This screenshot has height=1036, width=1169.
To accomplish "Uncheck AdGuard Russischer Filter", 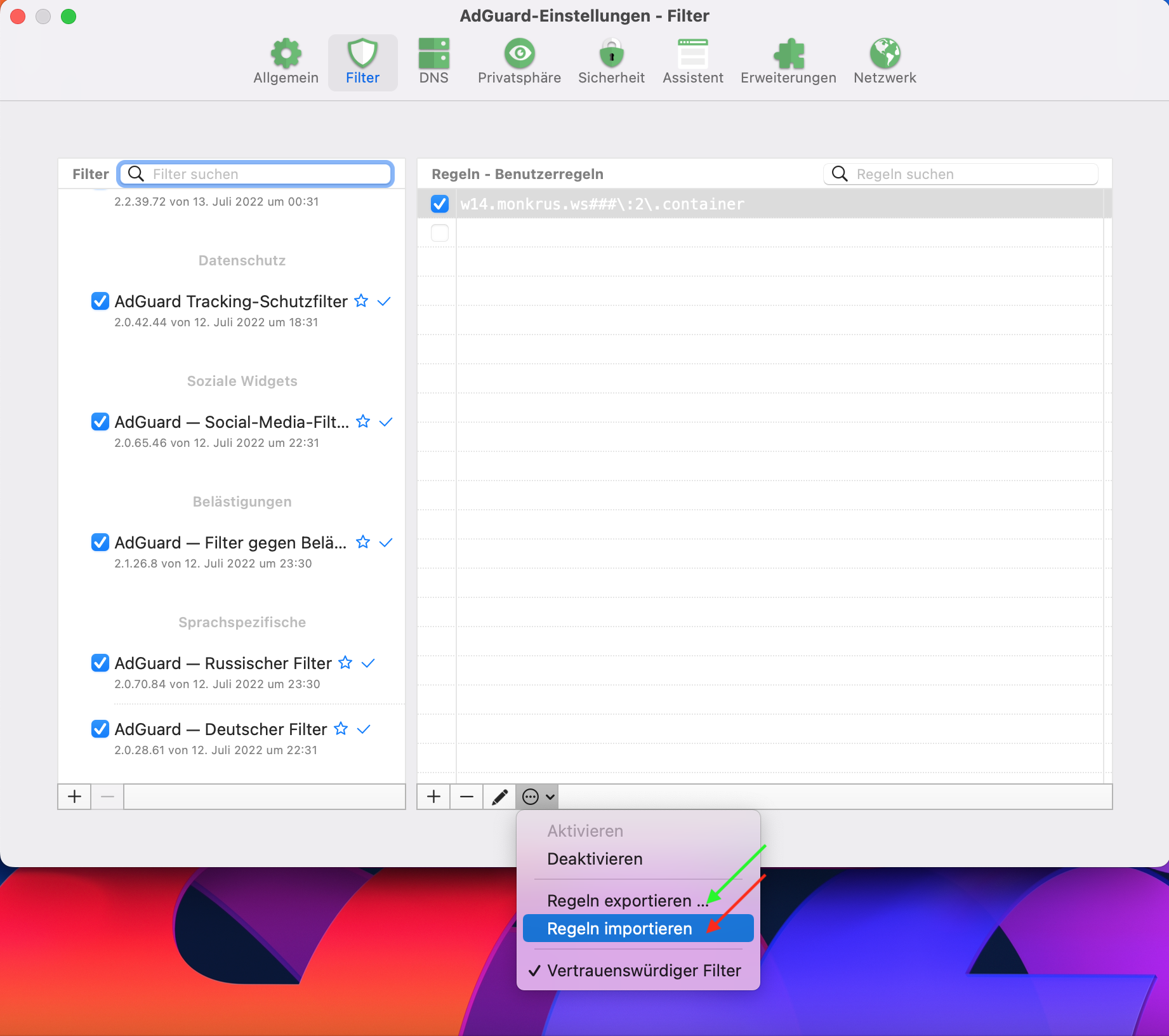I will point(100,663).
